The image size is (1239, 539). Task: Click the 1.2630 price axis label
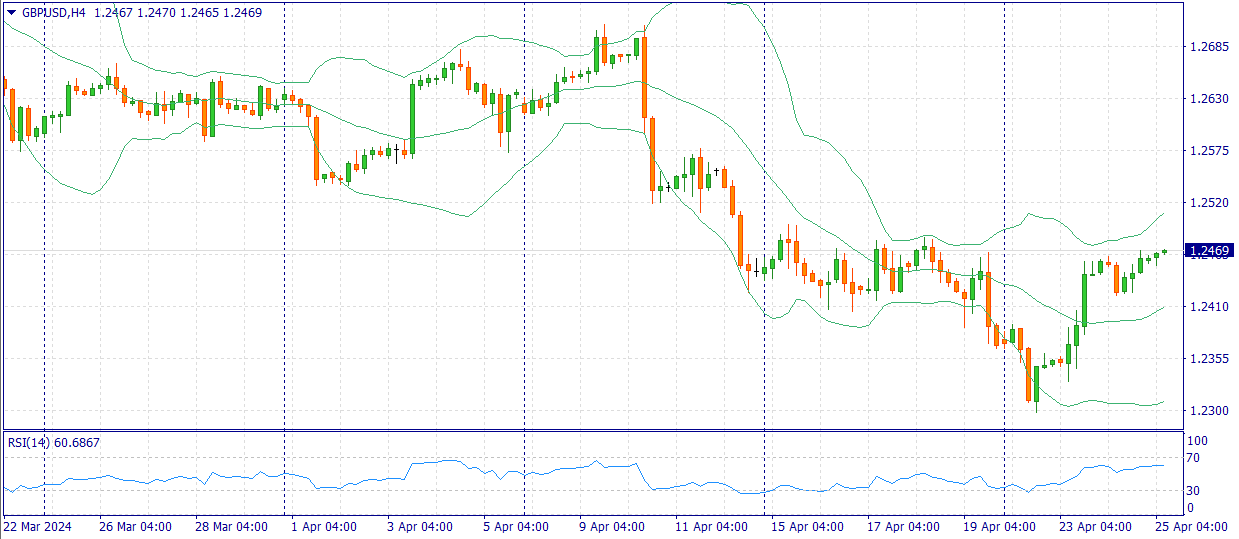(1208, 99)
